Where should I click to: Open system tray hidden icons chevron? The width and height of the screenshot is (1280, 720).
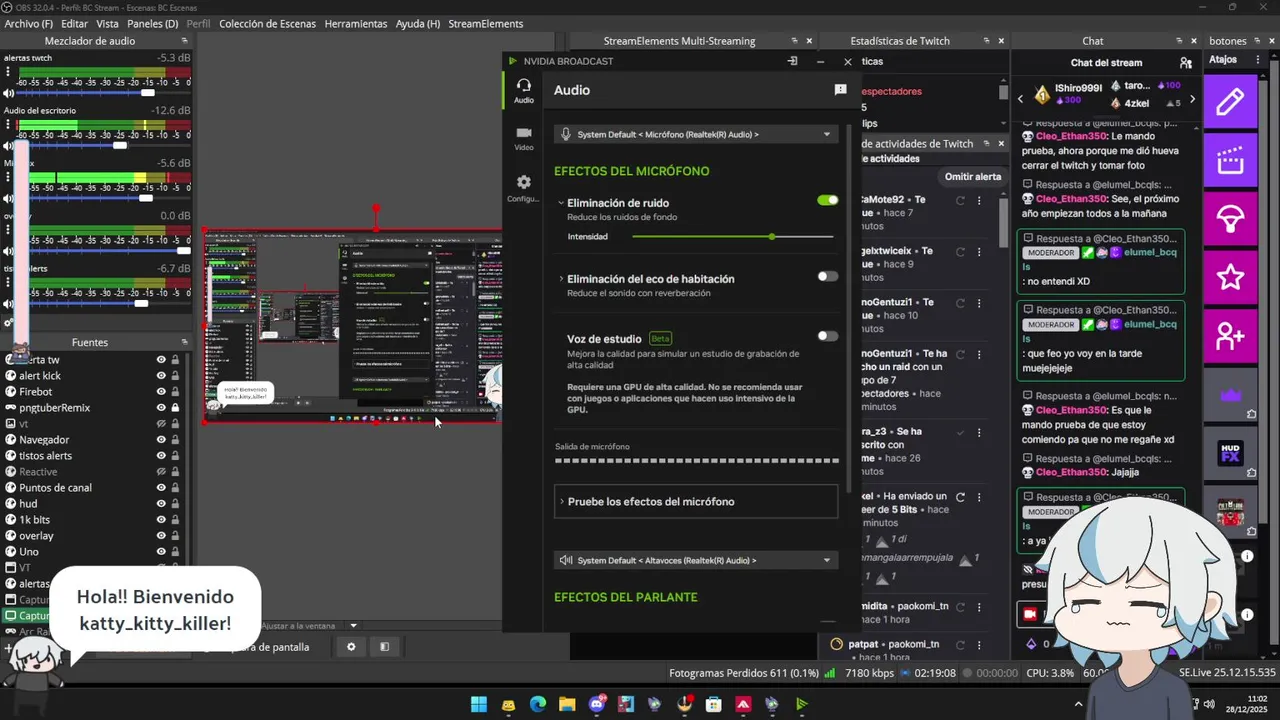pyautogui.click(x=1078, y=704)
